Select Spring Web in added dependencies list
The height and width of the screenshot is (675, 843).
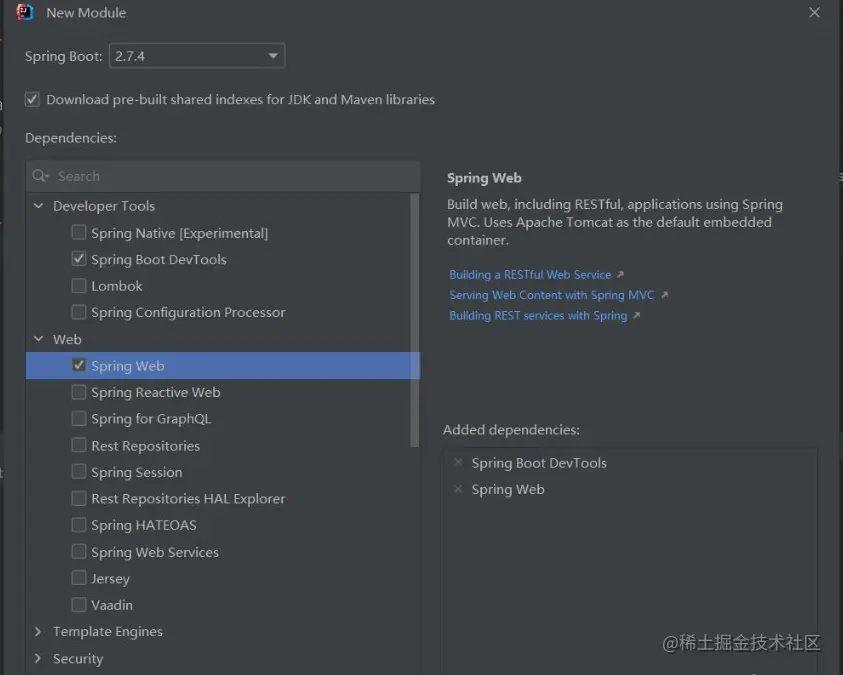click(x=508, y=490)
